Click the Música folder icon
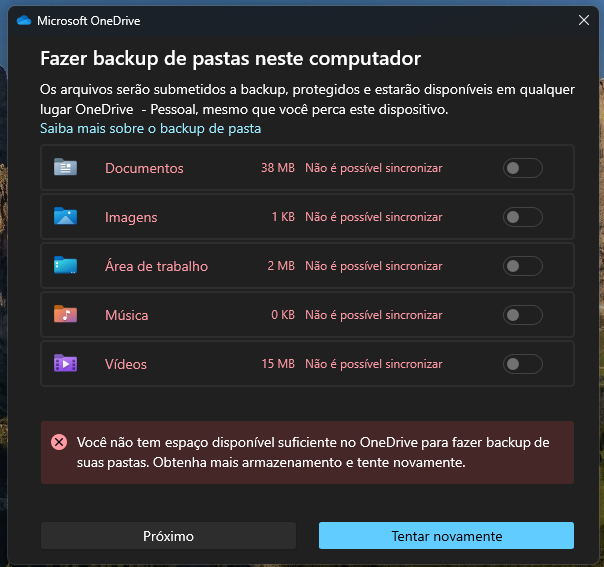 65,315
